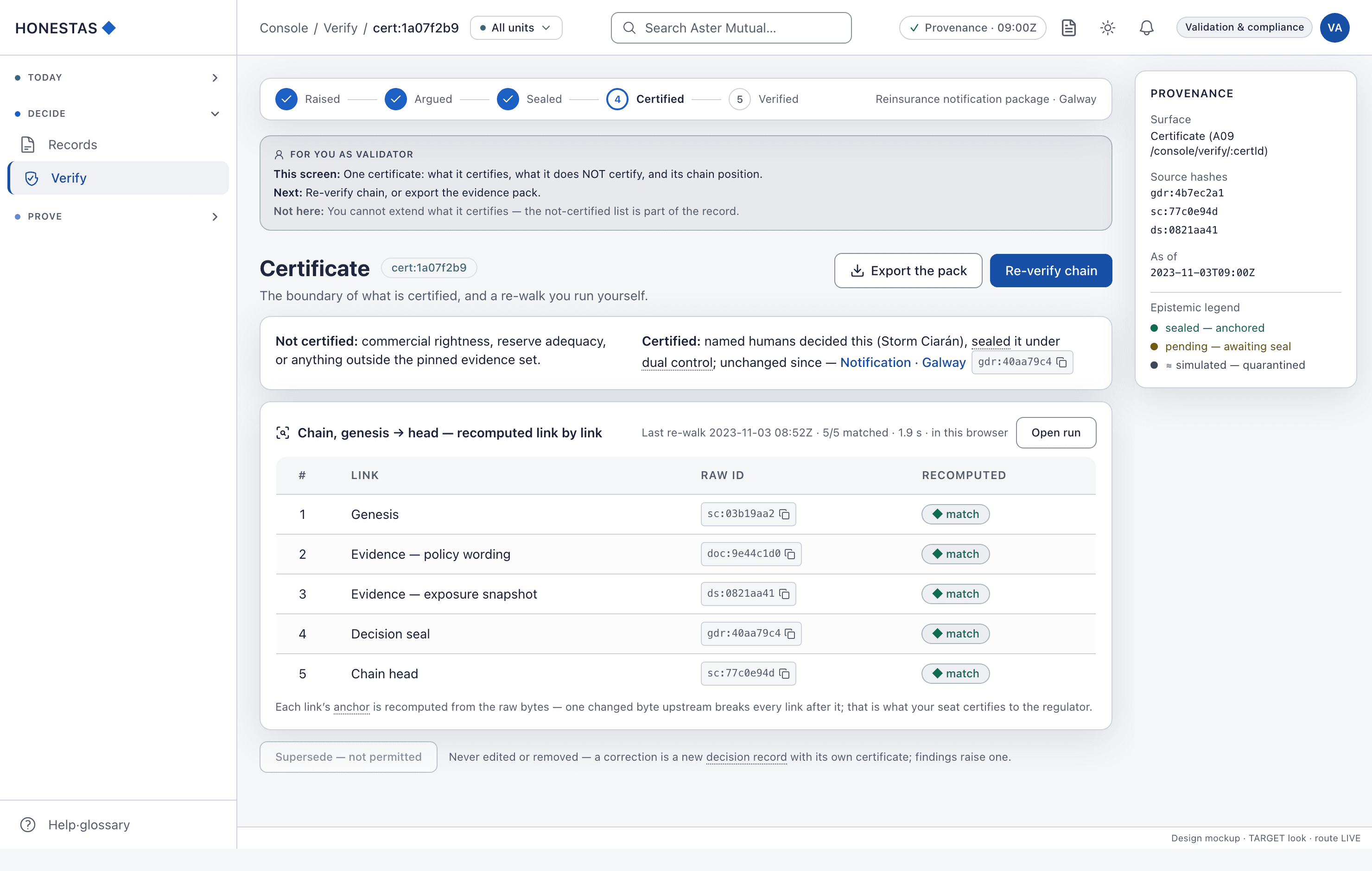
Task: Click the 'dual control' glossary term
Action: (678, 362)
